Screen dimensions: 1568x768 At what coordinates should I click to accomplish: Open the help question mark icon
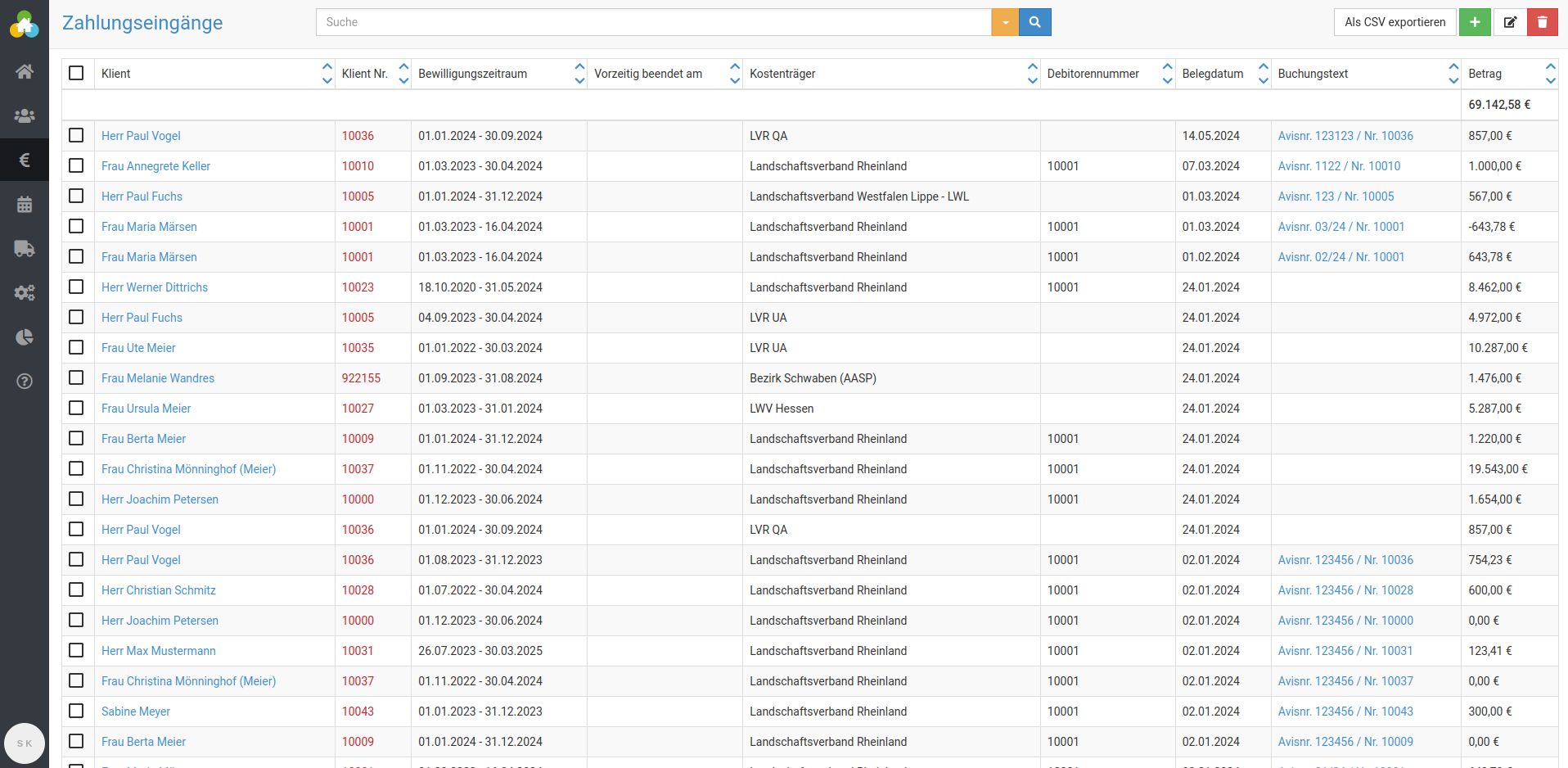[x=25, y=382]
